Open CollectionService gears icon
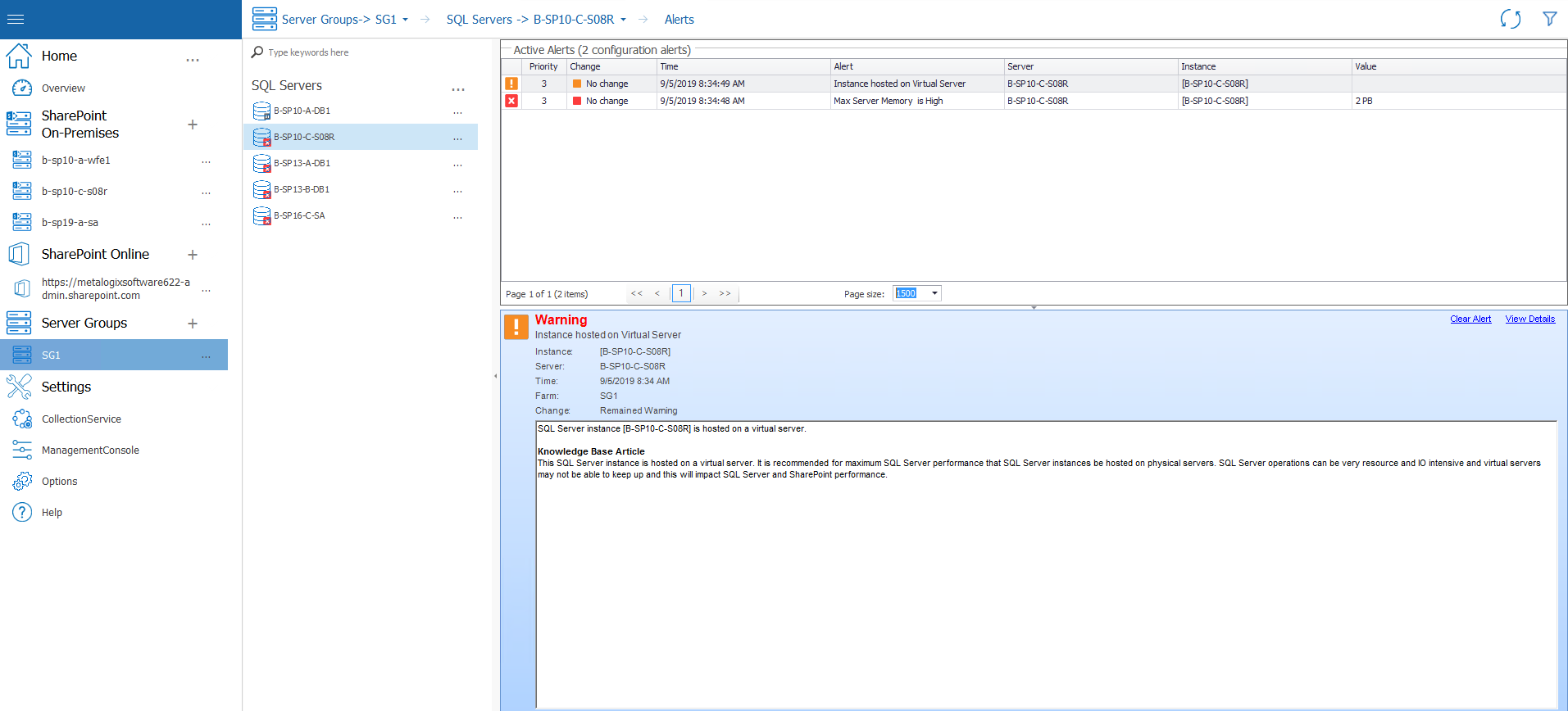 [x=22, y=419]
